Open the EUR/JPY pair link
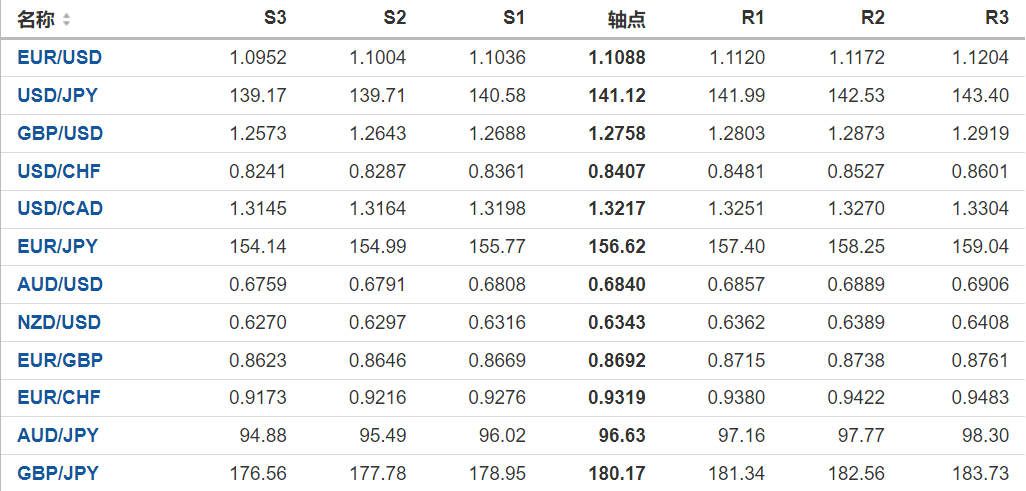This screenshot has height=491, width=1026. [x=57, y=247]
